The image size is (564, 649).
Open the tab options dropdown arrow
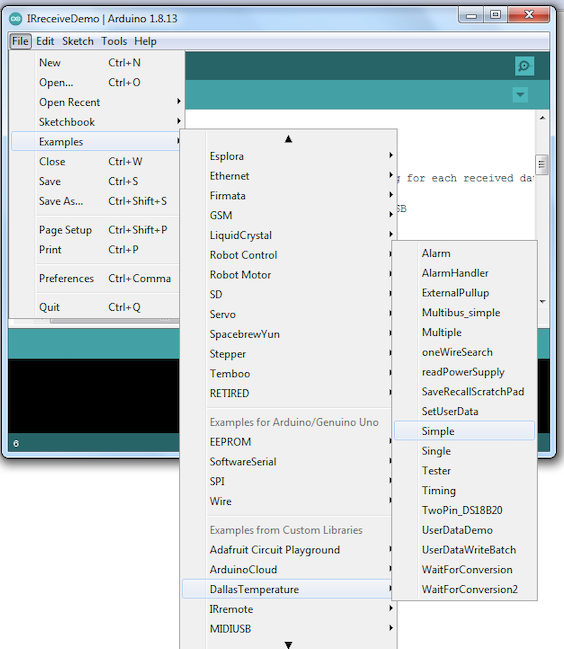(520, 95)
